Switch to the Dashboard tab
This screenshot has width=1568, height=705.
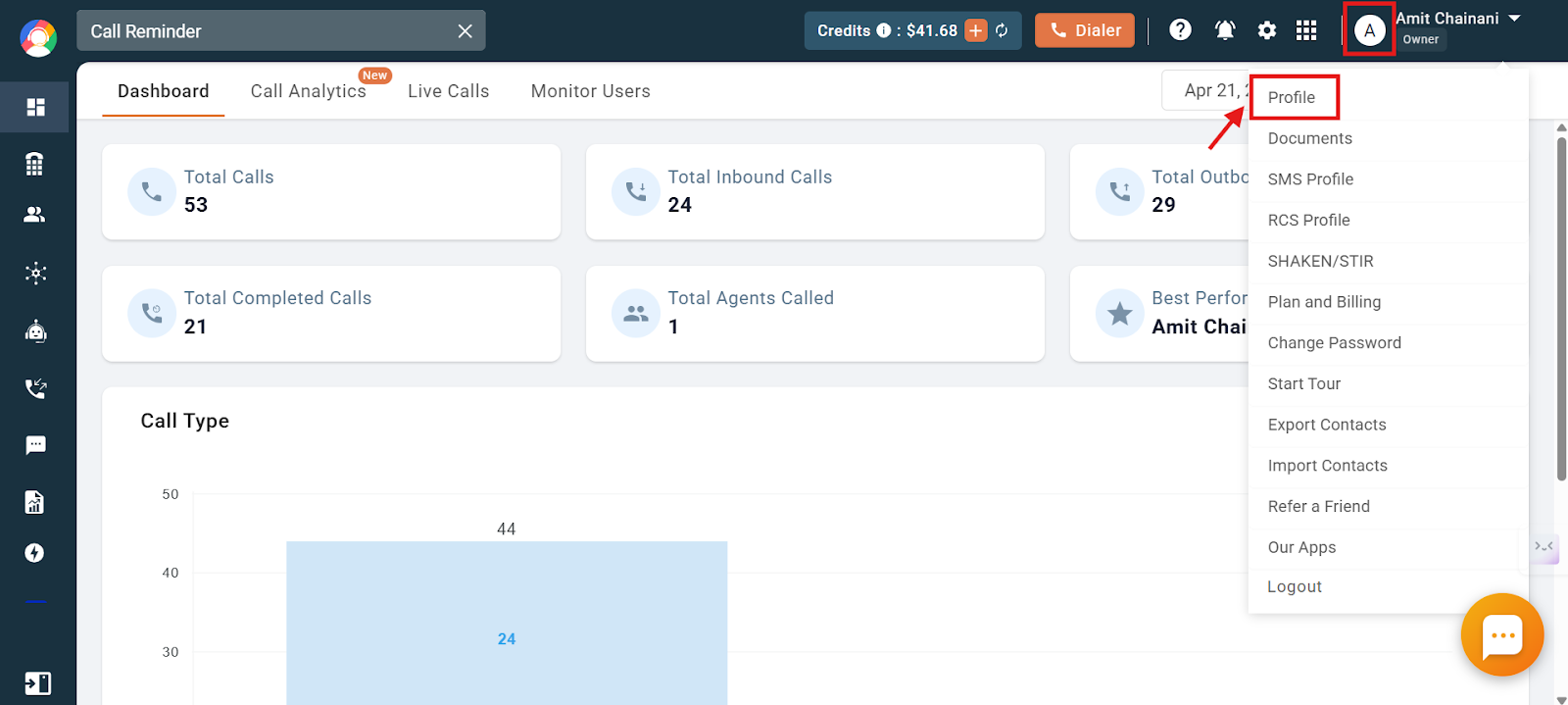pos(164,91)
